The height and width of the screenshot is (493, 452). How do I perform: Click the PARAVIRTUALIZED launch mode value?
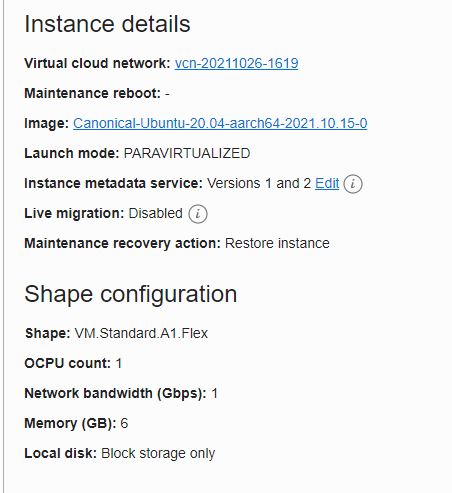187,153
